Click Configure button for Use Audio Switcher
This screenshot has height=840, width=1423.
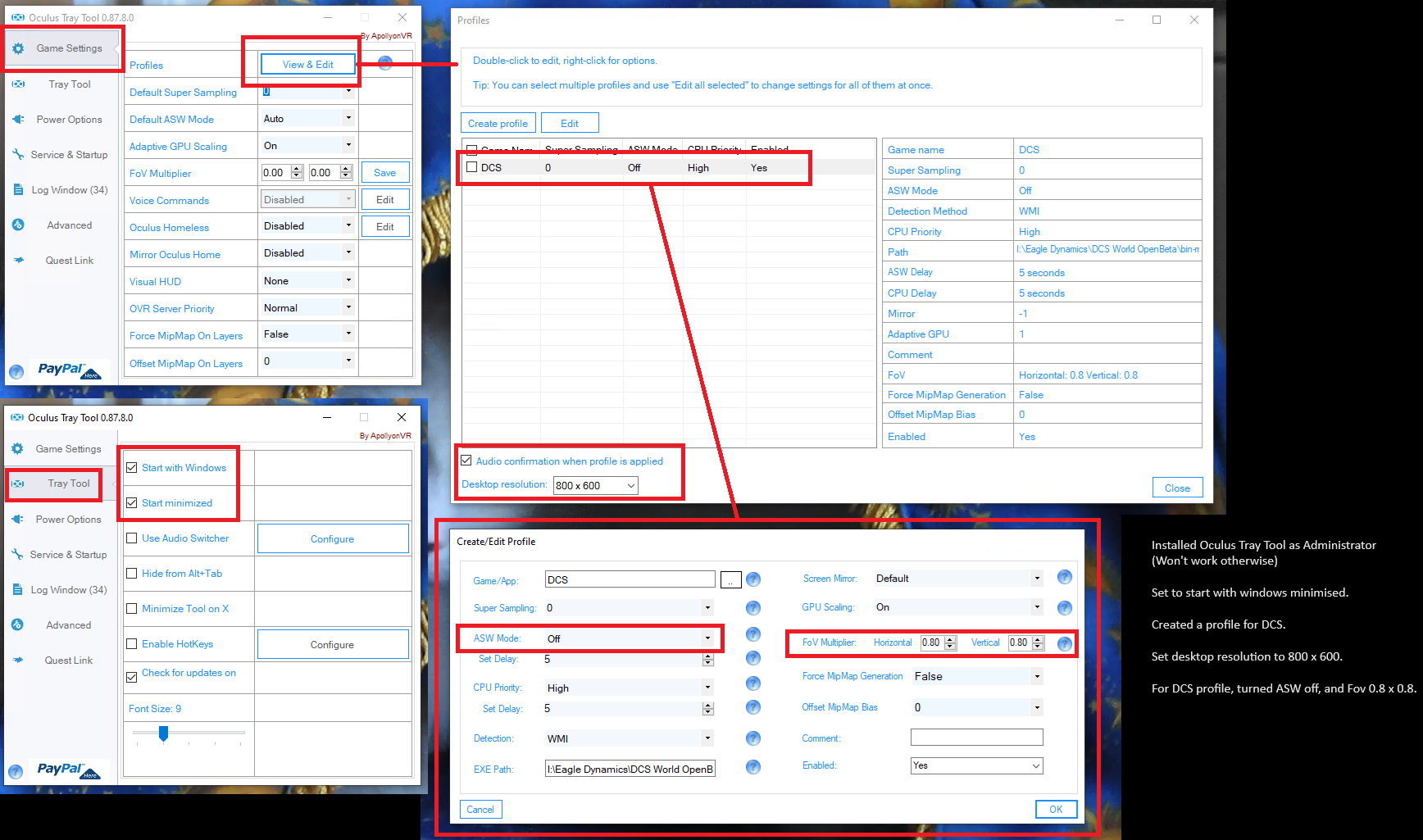click(333, 538)
